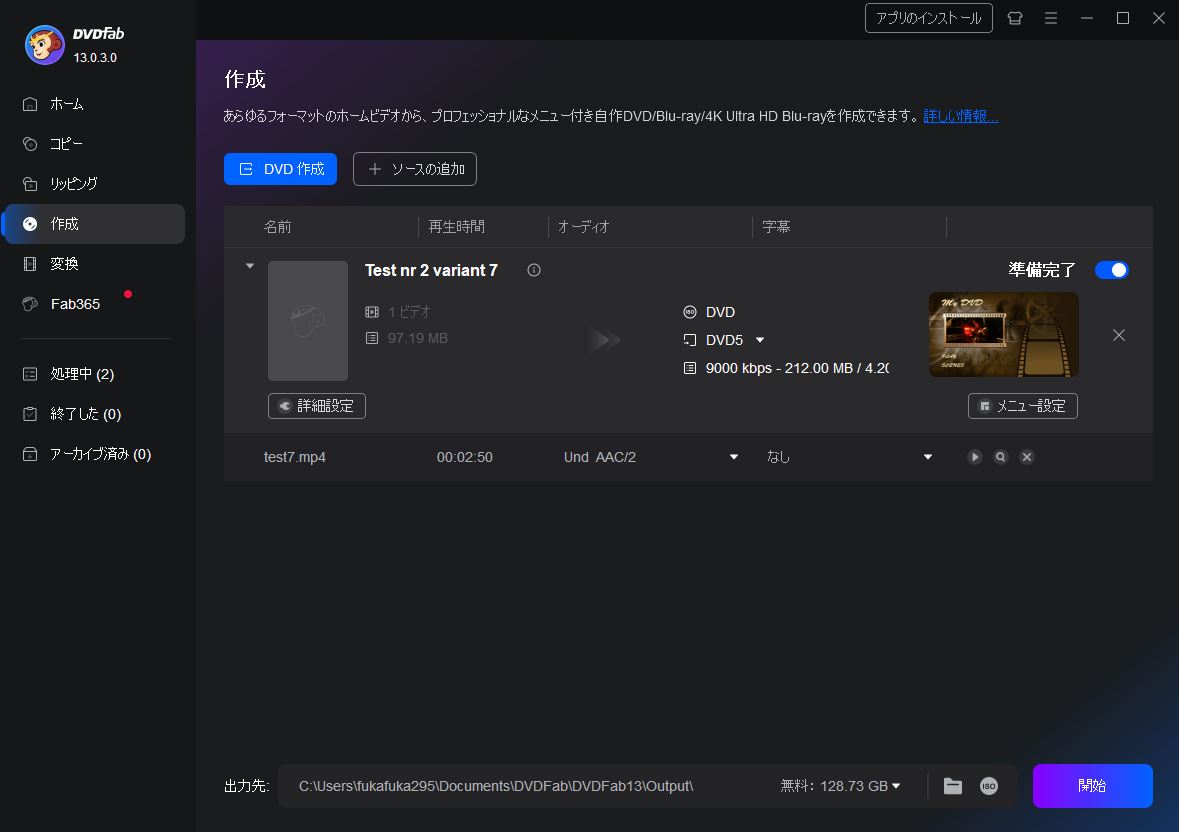This screenshot has width=1179, height=832.
Task: Remove the Test nr 2 variant 7 task
Action: pyautogui.click(x=1119, y=335)
